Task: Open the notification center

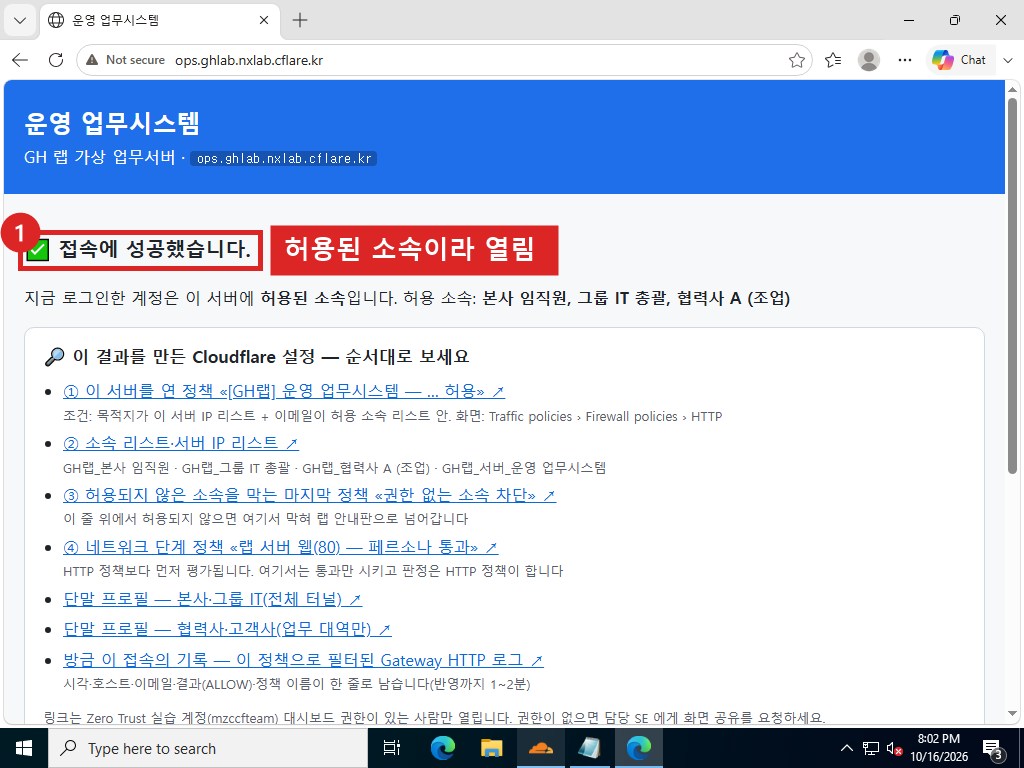Action: (x=993, y=748)
